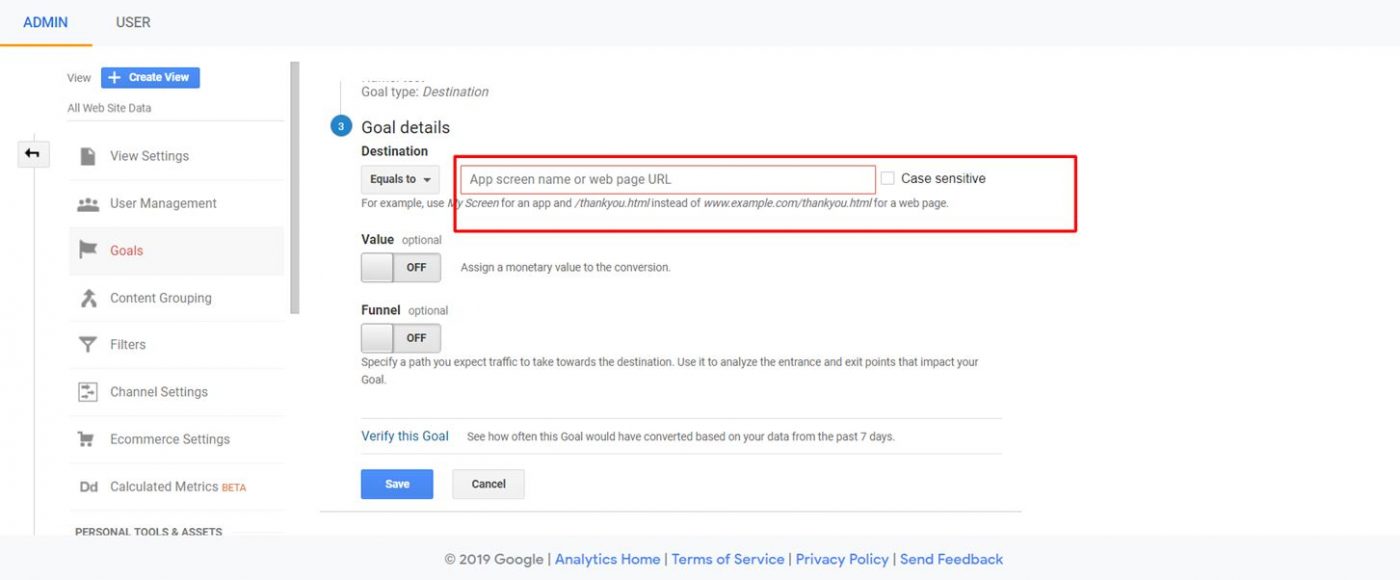1400x580 pixels.
Task: Select the ADMIN tab
Action: click(x=46, y=21)
